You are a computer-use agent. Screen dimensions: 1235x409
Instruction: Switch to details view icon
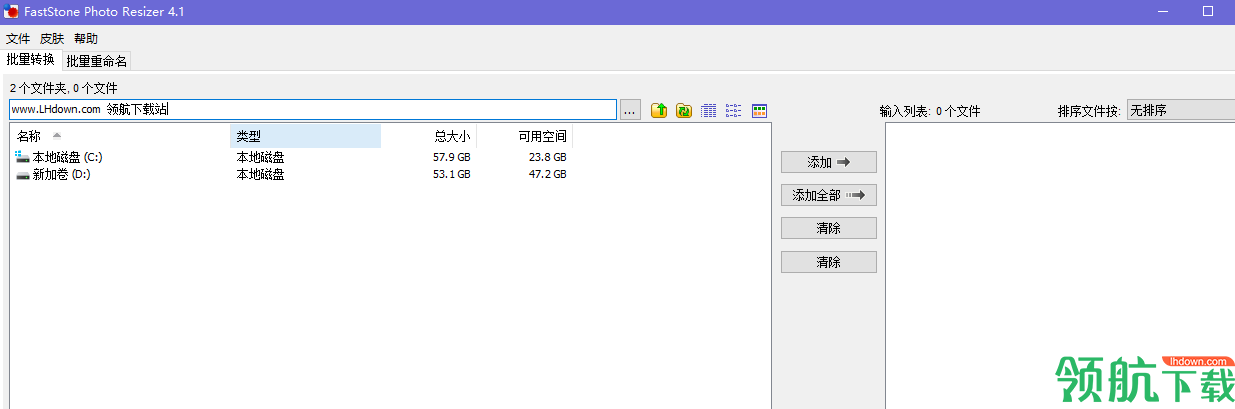click(709, 111)
